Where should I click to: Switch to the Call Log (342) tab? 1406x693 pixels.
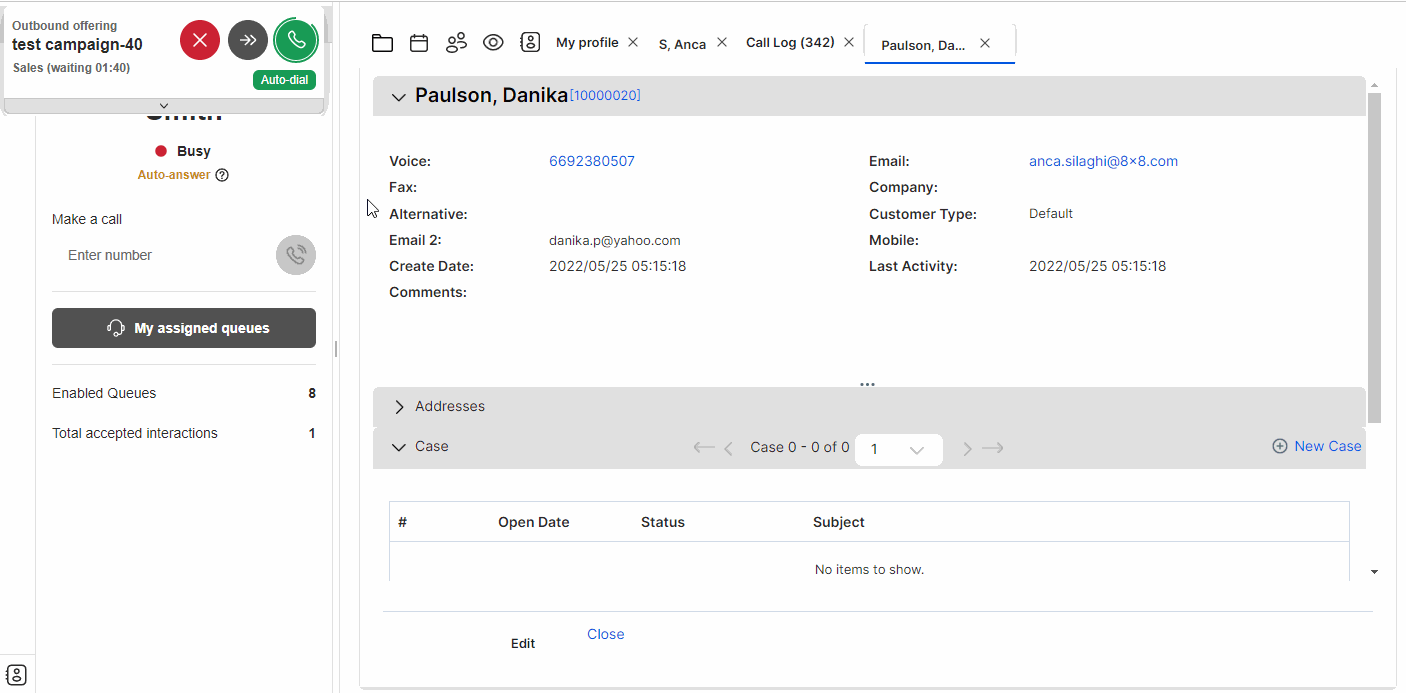pyautogui.click(x=790, y=42)
